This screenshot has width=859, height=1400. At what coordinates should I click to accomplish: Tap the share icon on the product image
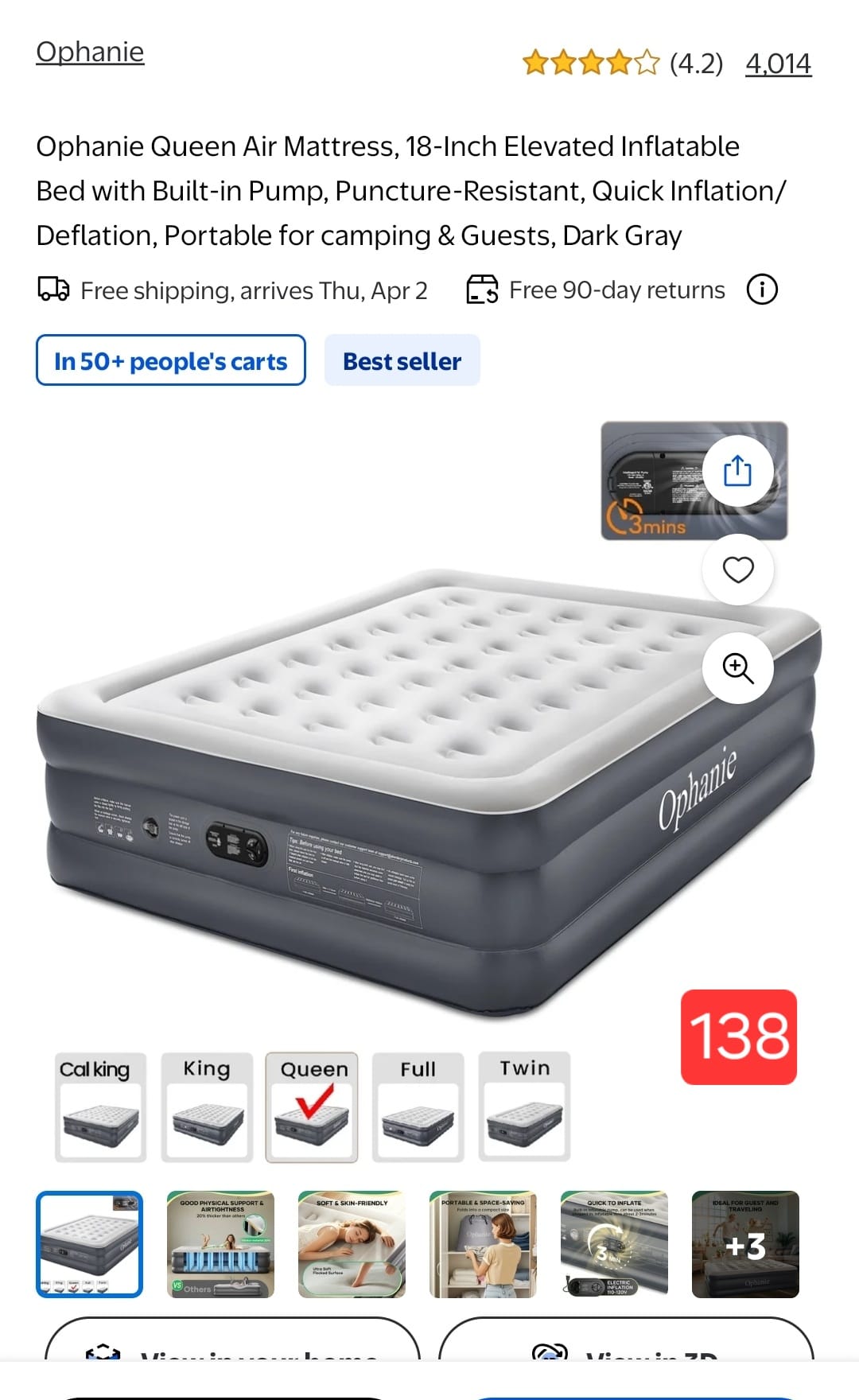coord(737,470)
